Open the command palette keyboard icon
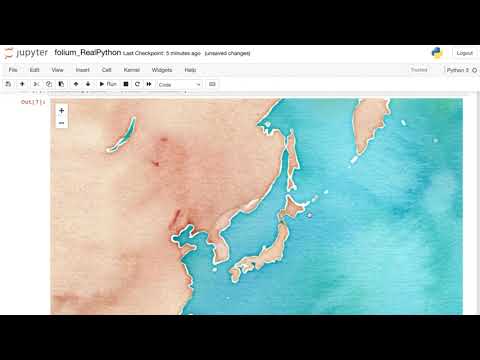Viewport: 480px width, 360px height. [x=212, y=84]
